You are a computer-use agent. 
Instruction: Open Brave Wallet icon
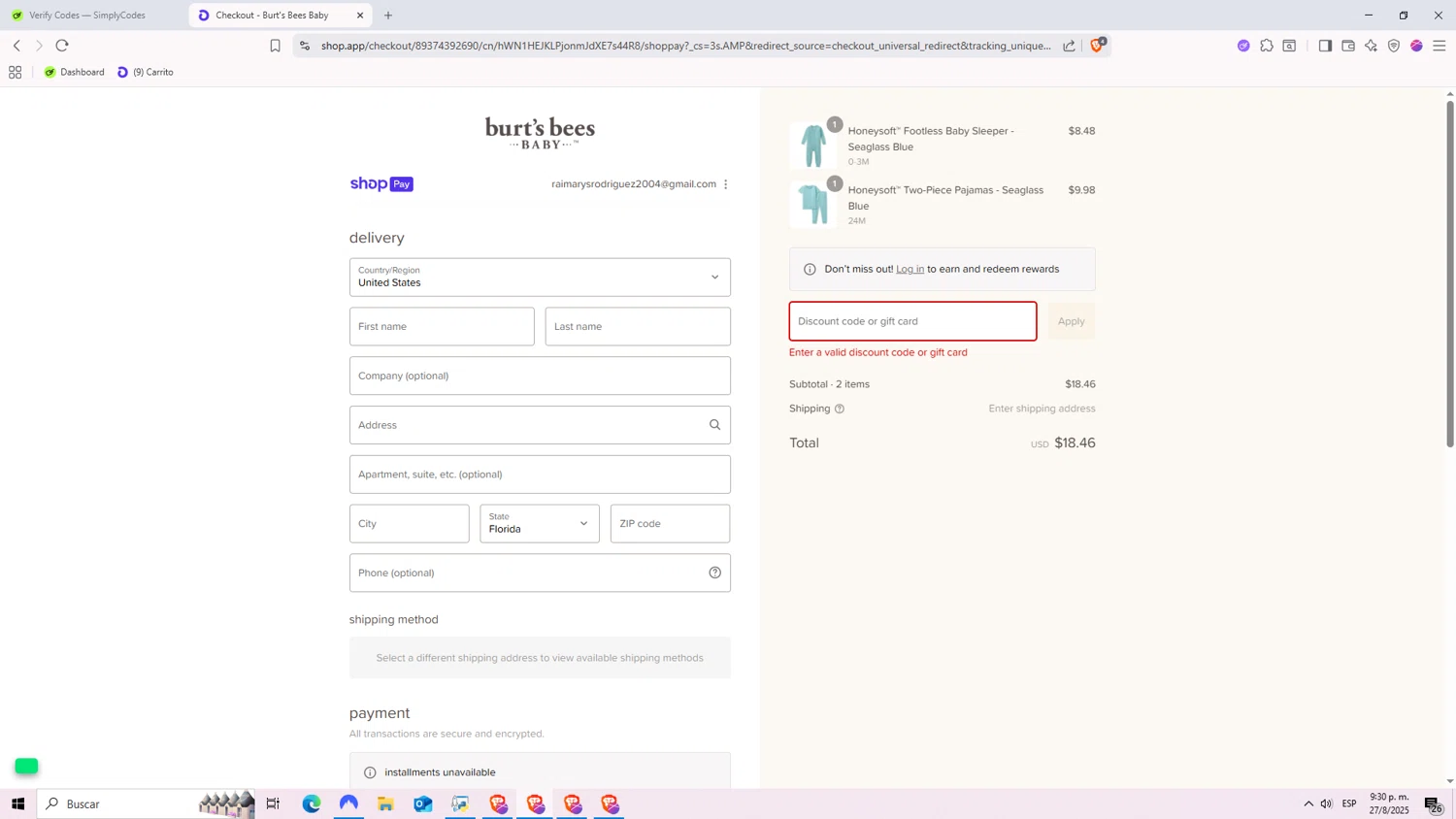point(1348,46)
